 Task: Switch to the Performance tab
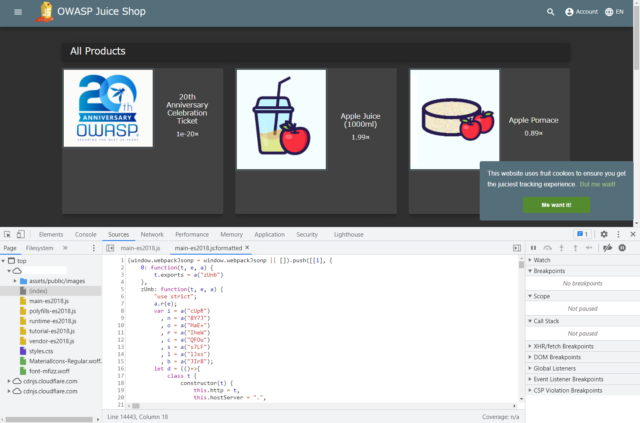click(x=192, y=234)
